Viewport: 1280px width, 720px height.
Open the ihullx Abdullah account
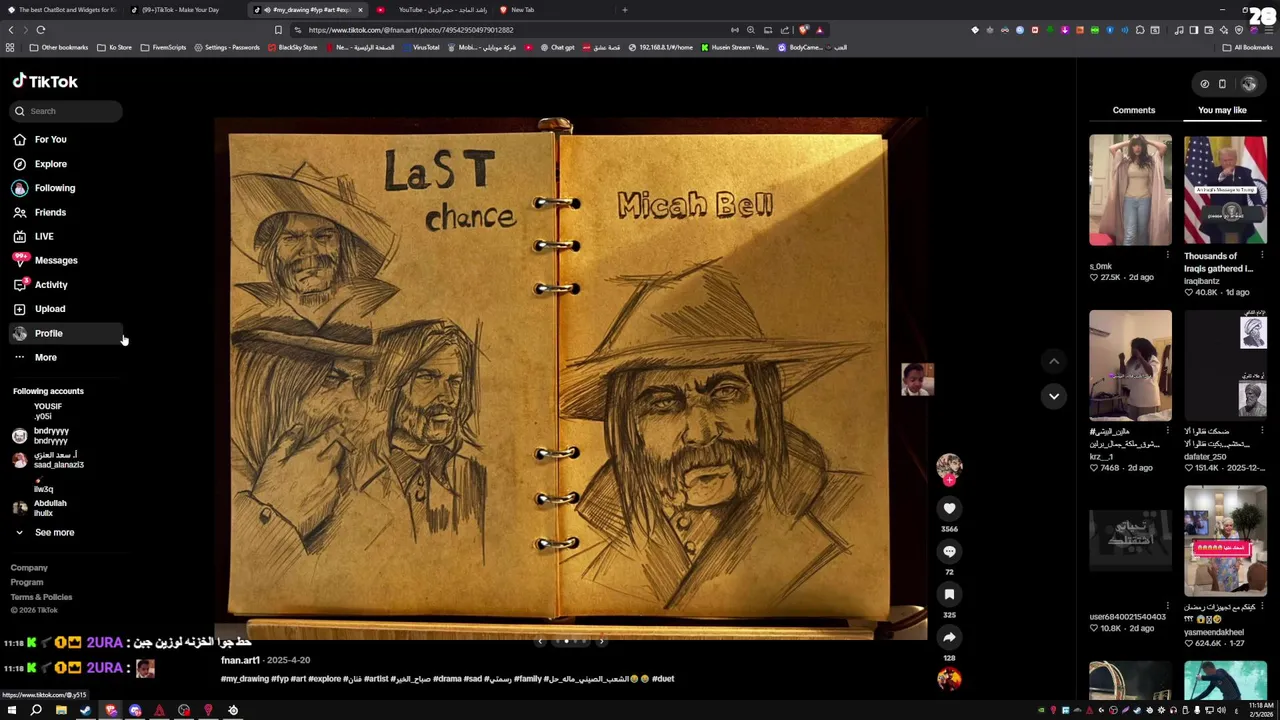(x=40, y=508)
